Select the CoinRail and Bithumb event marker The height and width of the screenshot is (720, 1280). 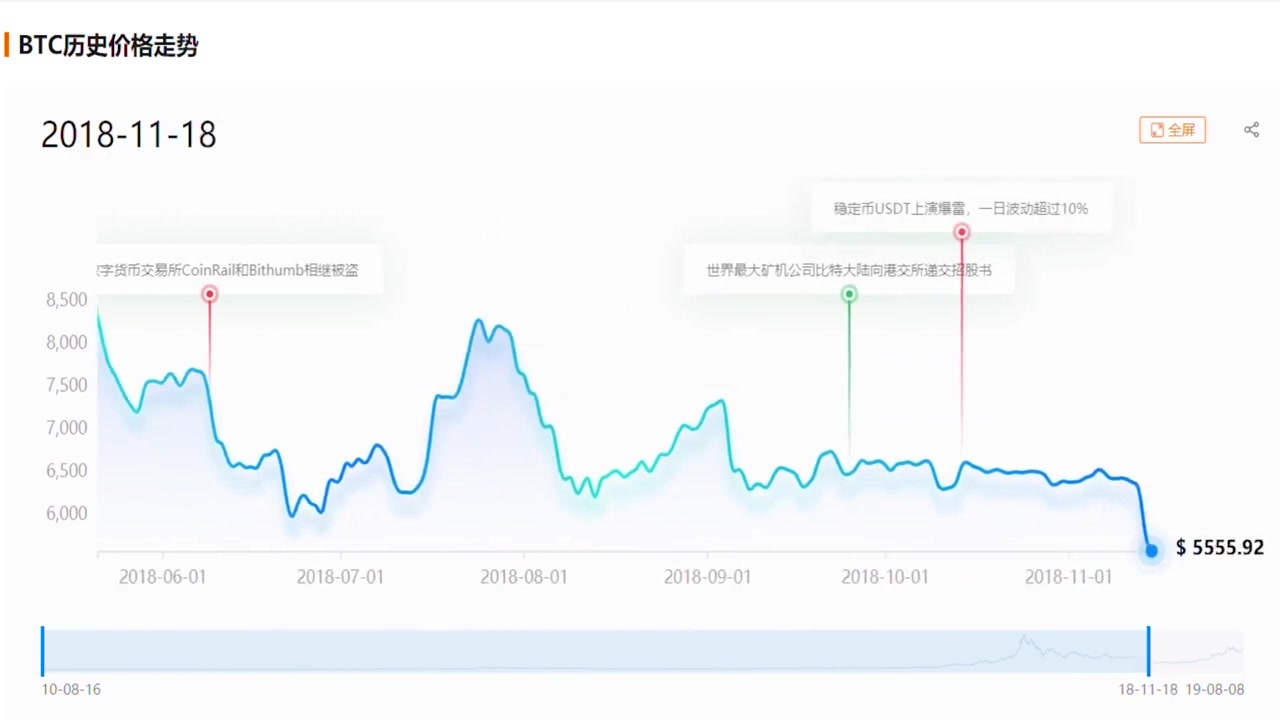click(x=210, y=294)
